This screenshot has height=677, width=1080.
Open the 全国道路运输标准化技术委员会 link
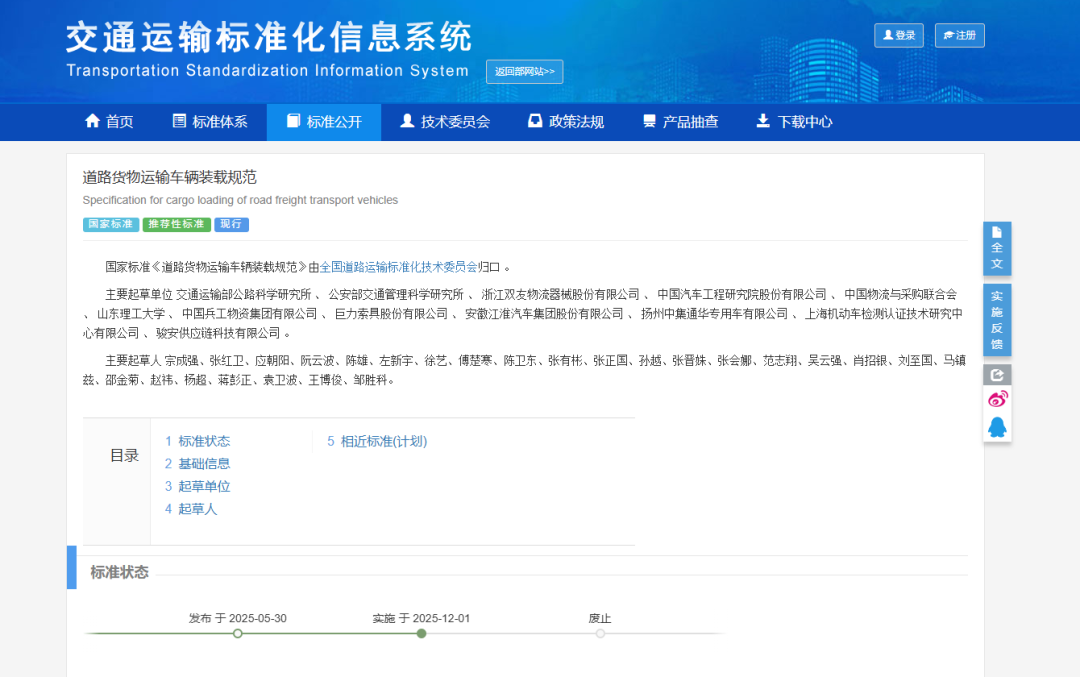398,267
